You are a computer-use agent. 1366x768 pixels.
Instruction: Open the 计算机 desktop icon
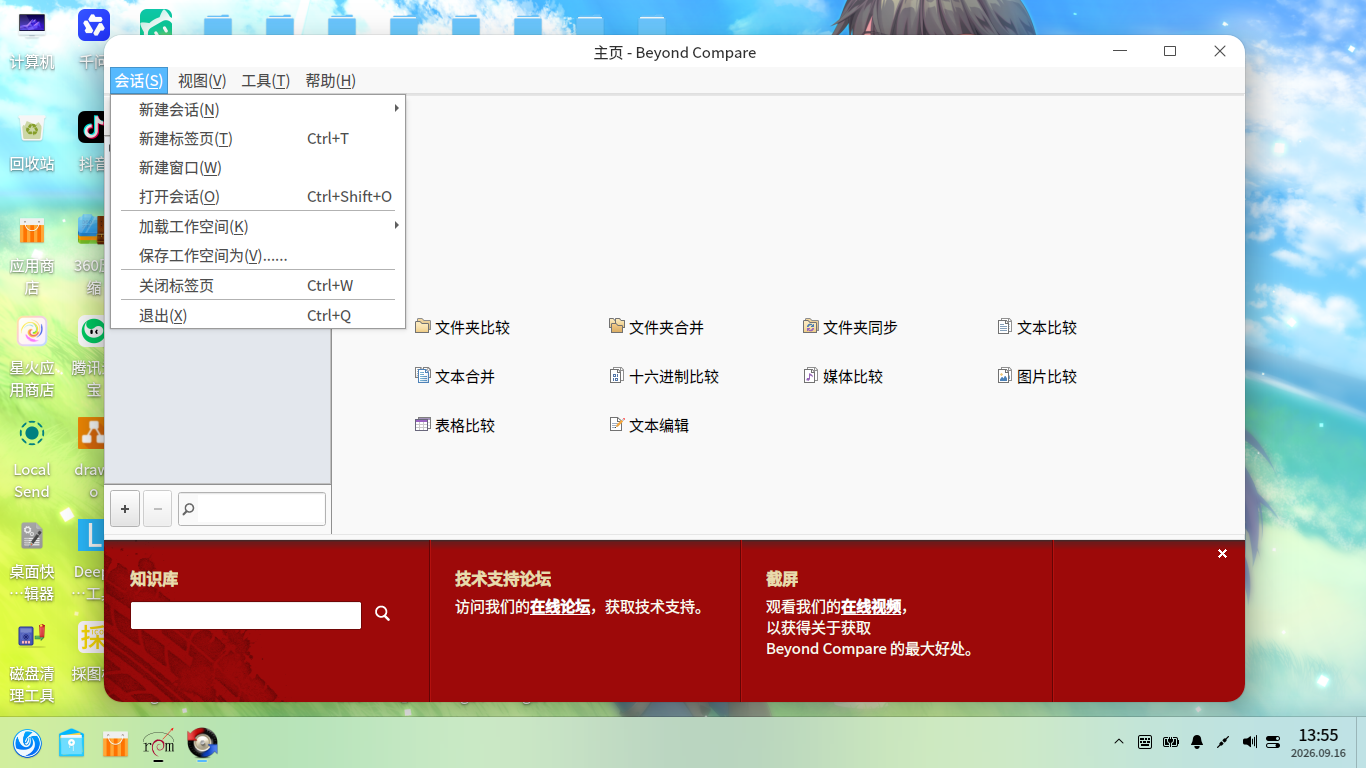pyautogui.click(x=32, y=40)
